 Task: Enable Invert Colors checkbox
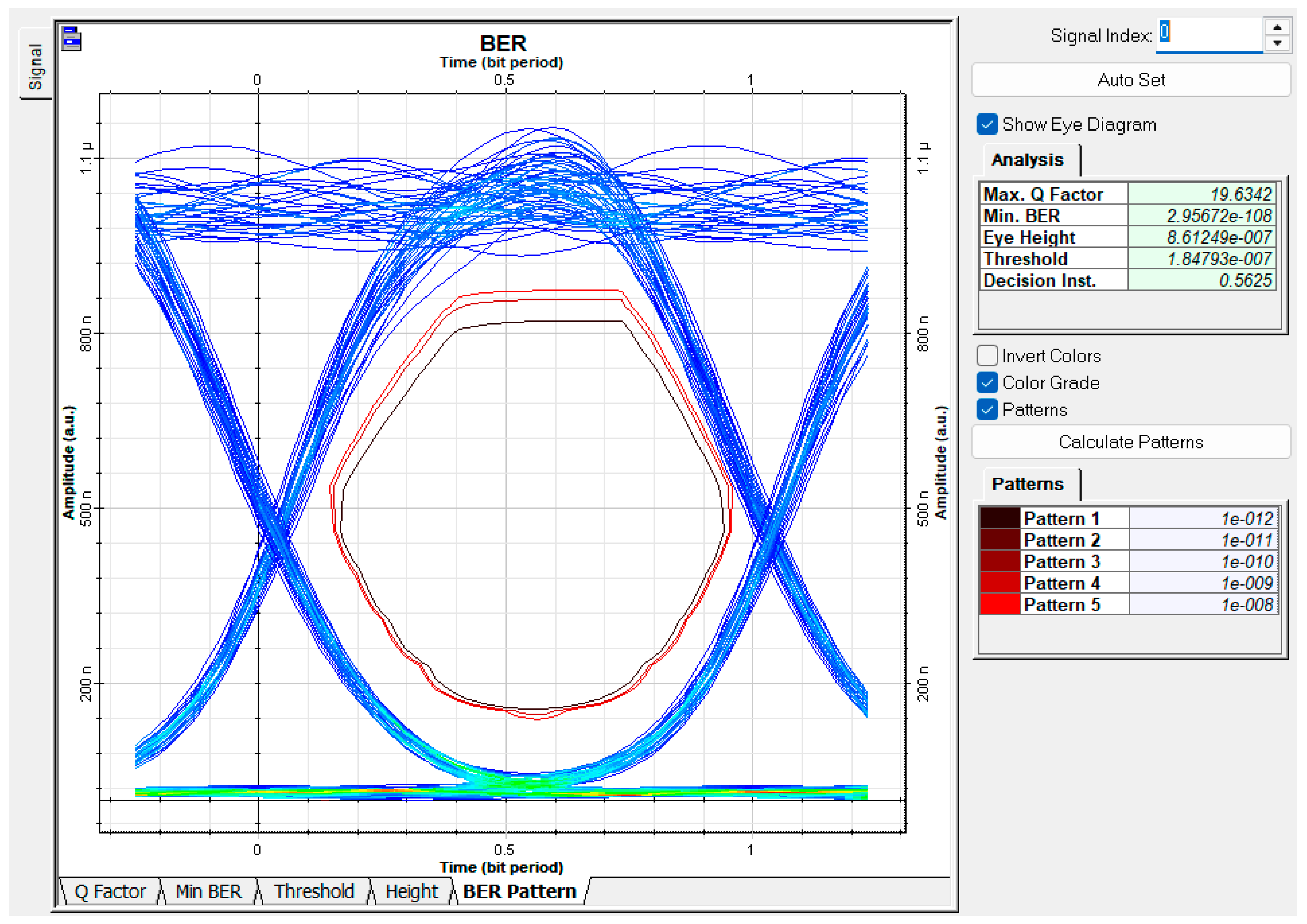987,356
